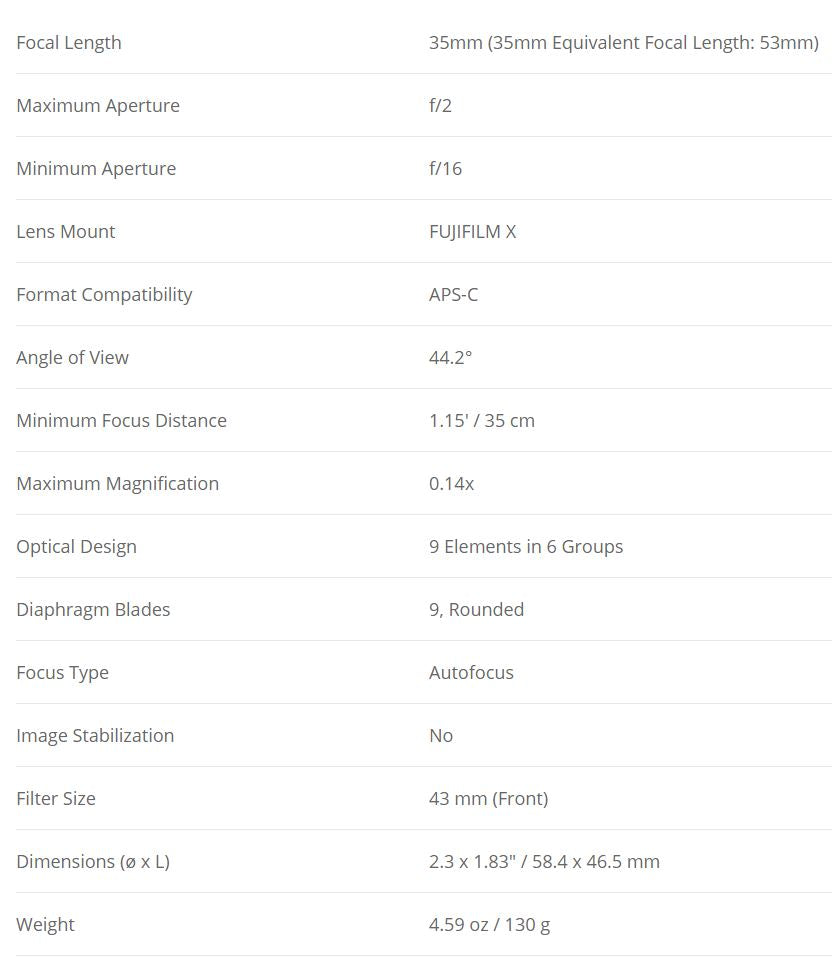Image resolution: width=832 pixels, height=957 pixels.
Task: Select the 35mm equivalent focal length value
Action: click(x=623, y=43)
